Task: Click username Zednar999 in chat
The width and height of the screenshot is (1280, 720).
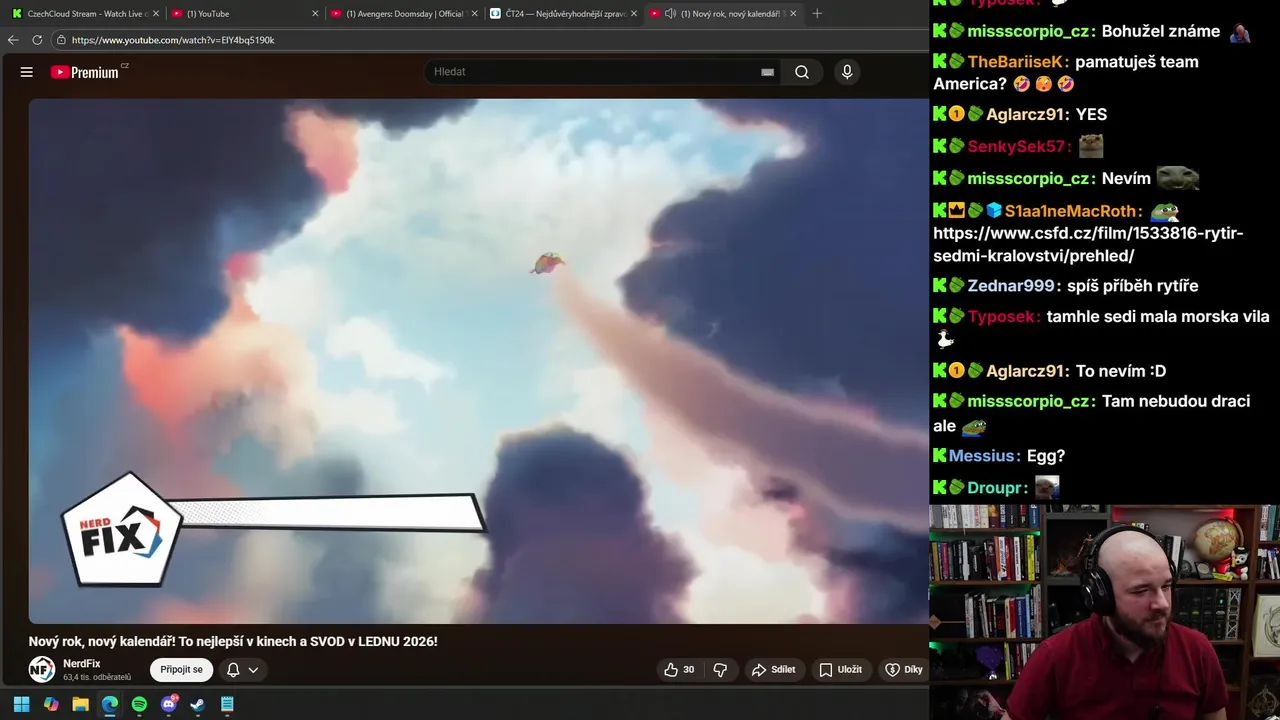Action: click(1011, 286)
